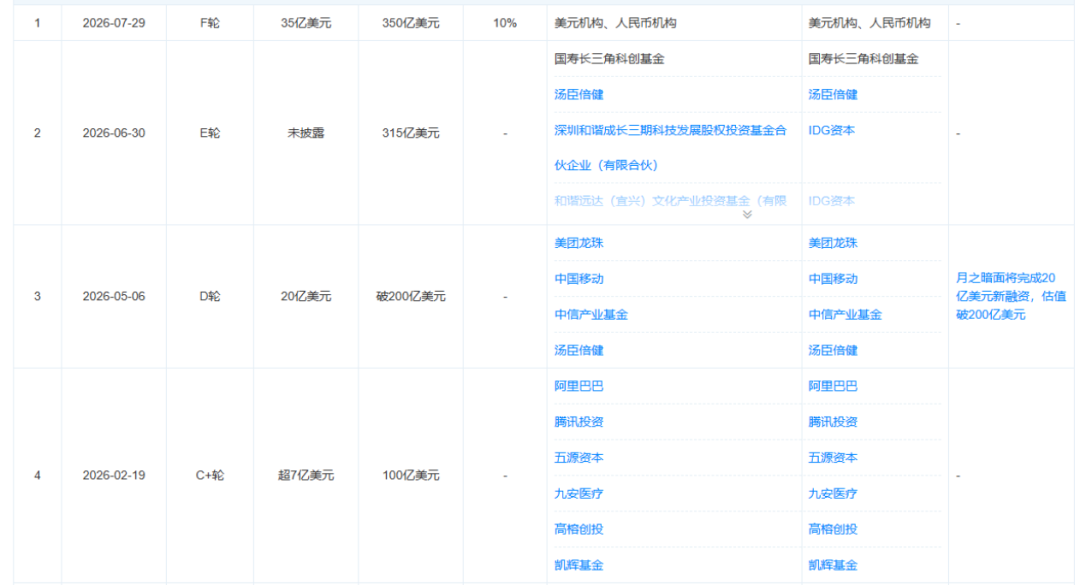Open 五源资本 in the second investor column
The height and width of the screenshot is (585, 1080).
pos(833,458)
